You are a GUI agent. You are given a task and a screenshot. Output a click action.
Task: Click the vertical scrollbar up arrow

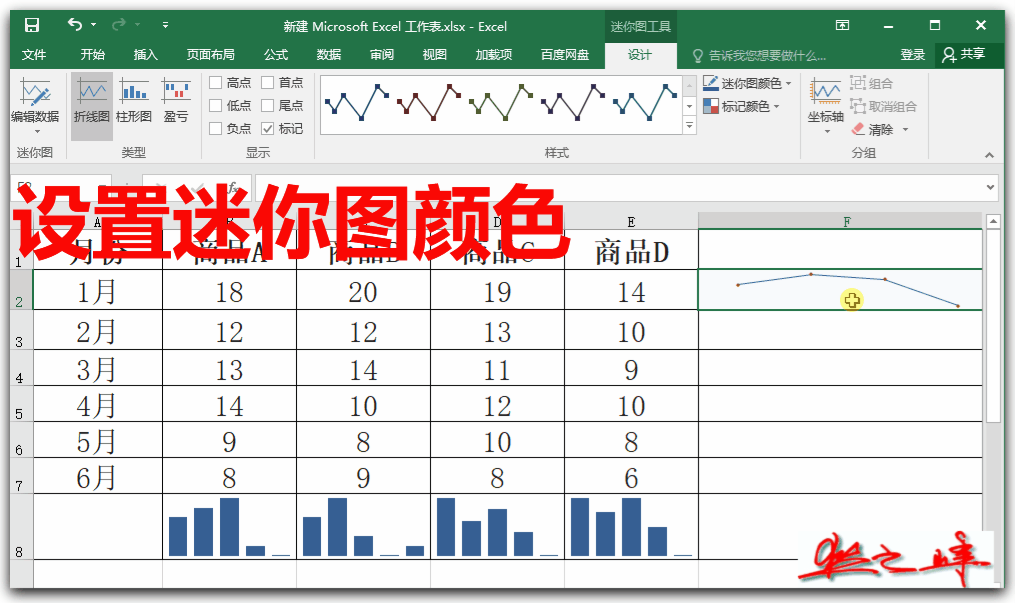(x=993, y=221)
